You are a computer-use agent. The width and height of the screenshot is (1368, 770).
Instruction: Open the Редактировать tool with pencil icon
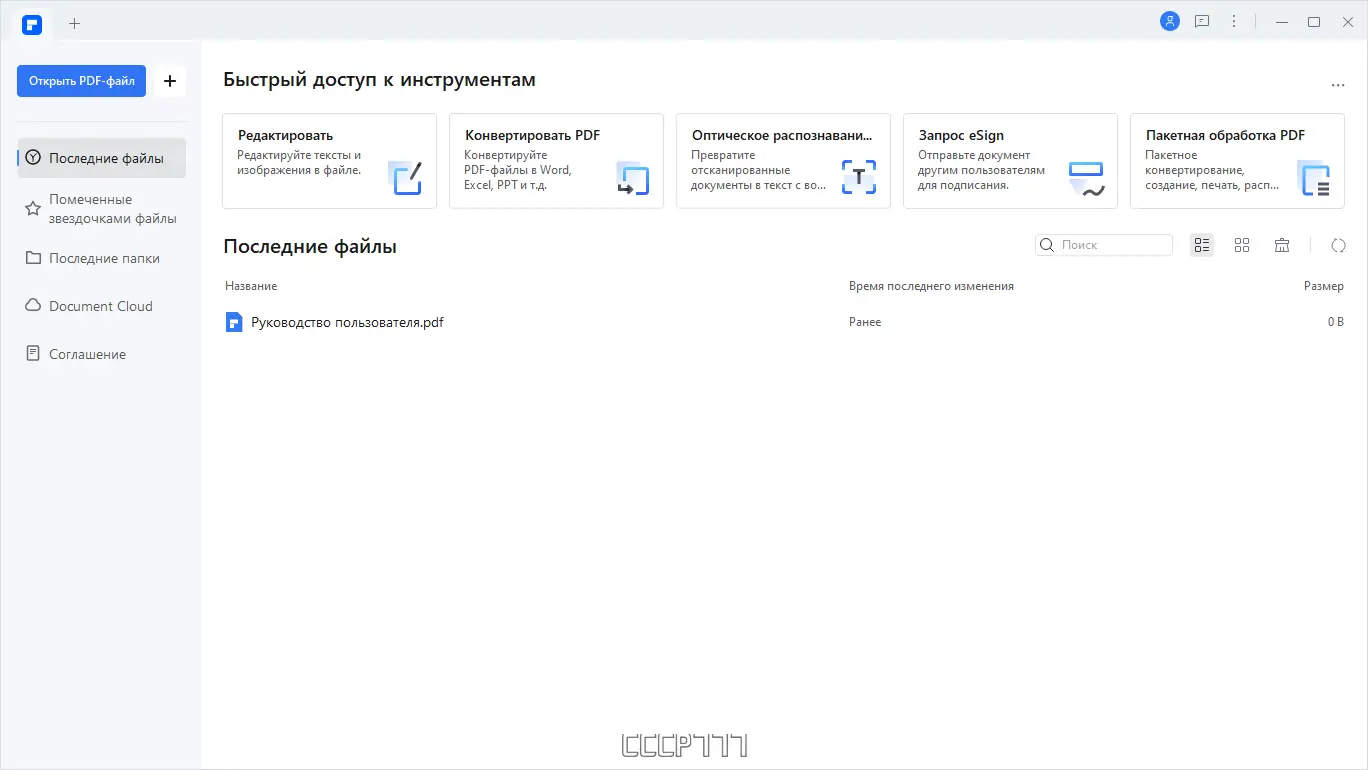tap(406, 178)
